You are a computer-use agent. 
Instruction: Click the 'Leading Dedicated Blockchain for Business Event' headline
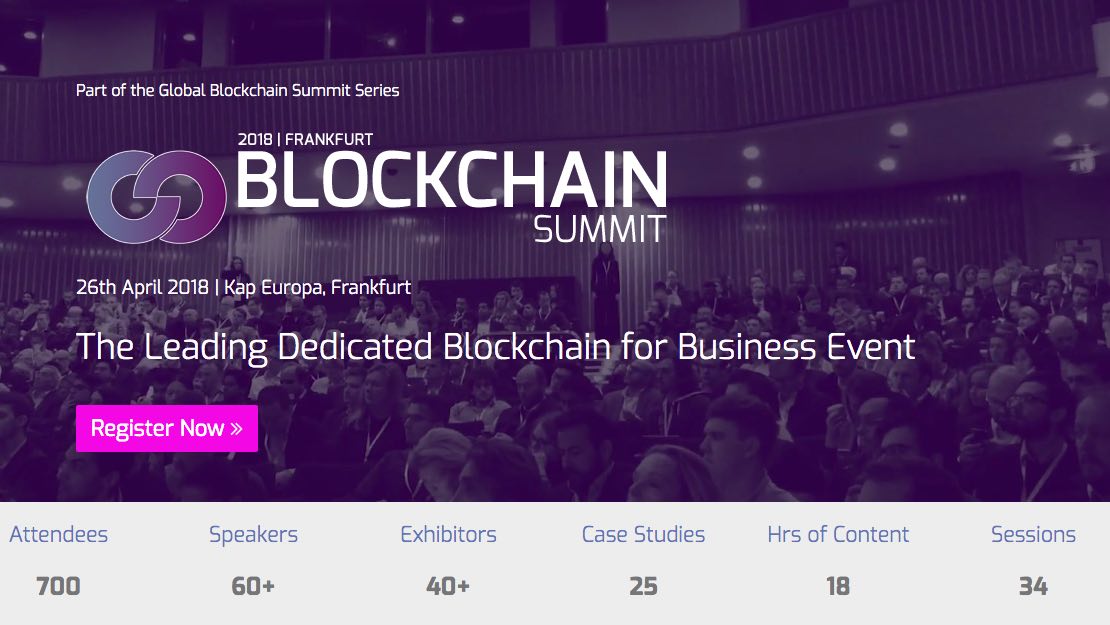496,347
